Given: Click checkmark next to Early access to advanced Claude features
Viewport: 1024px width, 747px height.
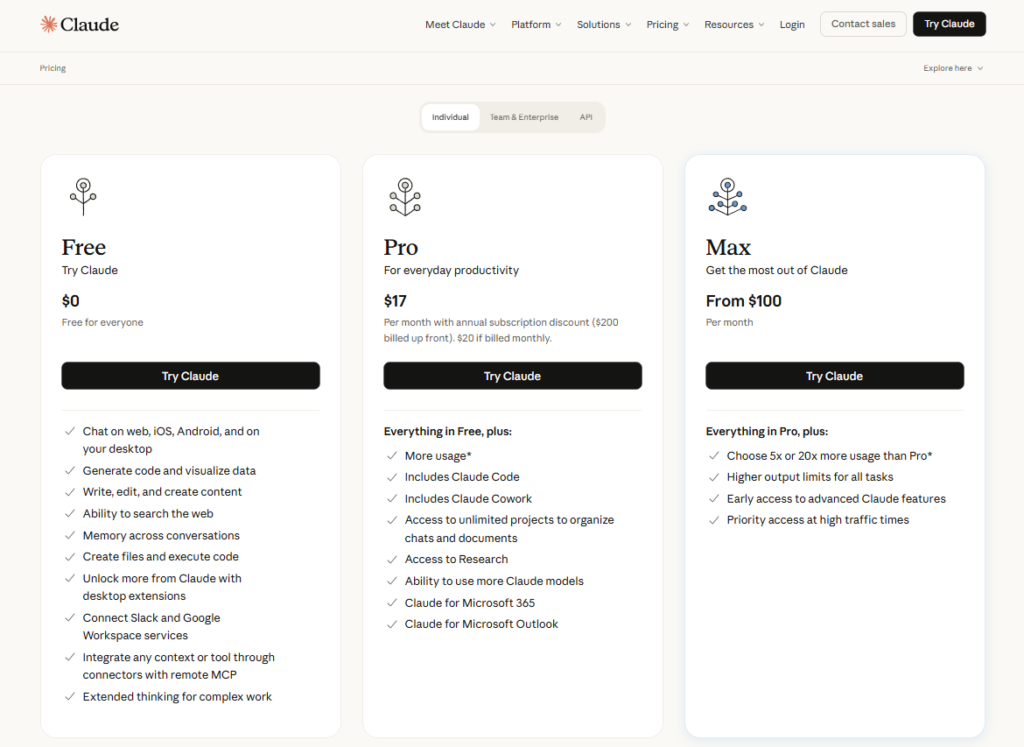Looking at the screenshot, I should tap(714, 498).
